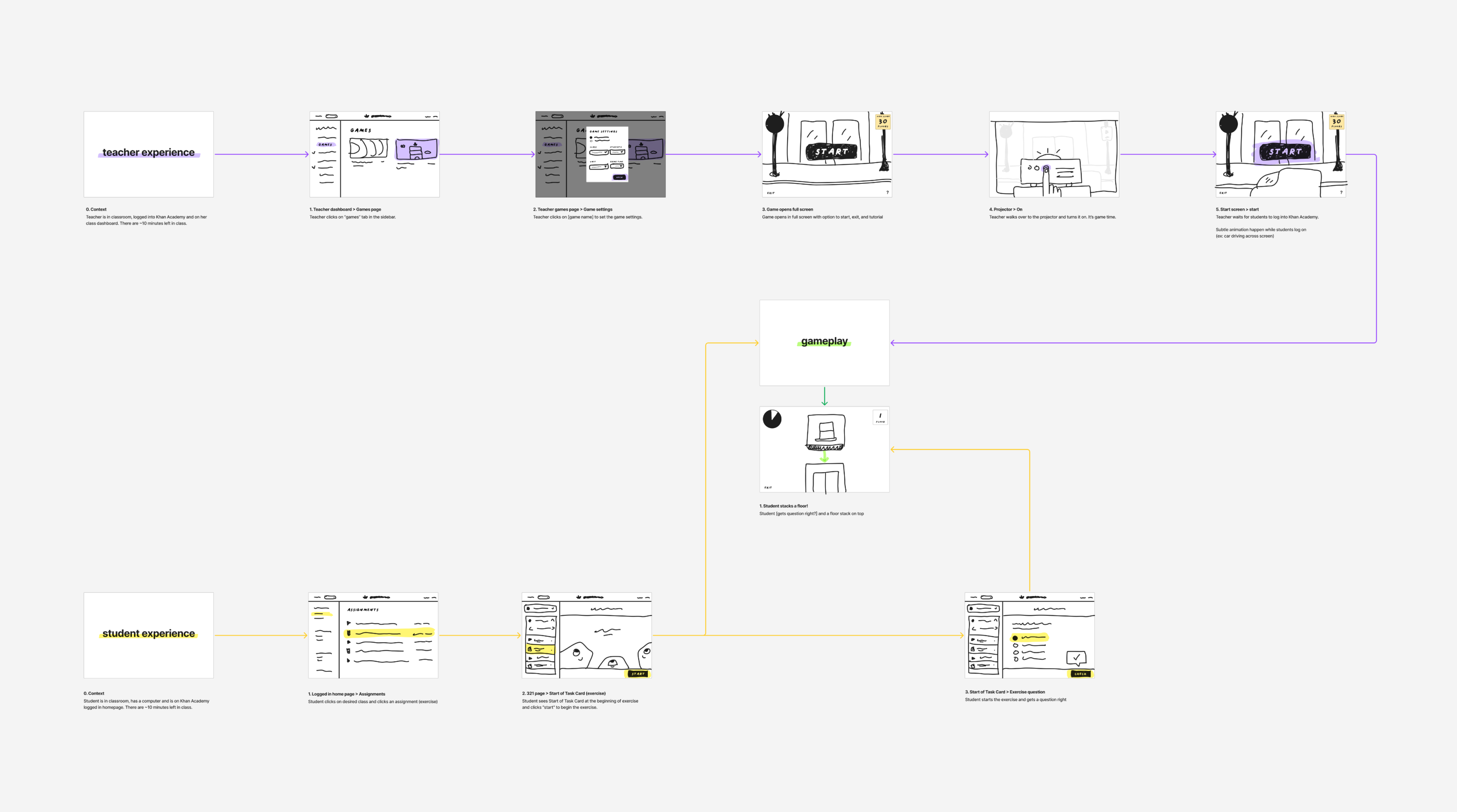Click the teacher experience label
The image size is (1457, 812).
[x=148, y=152]
